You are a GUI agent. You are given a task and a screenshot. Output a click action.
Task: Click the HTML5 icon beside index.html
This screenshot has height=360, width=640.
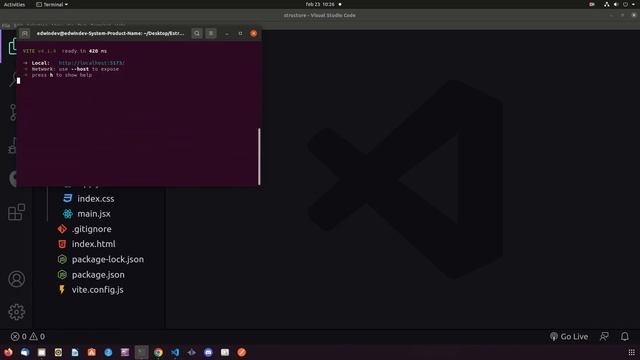(62, 244)
